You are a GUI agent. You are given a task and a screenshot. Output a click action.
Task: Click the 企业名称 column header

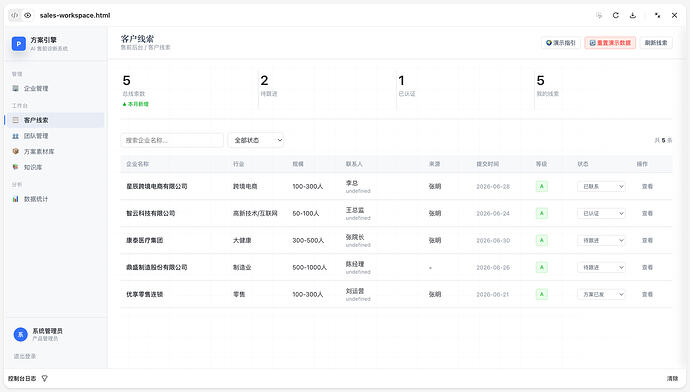click(137, 164)
